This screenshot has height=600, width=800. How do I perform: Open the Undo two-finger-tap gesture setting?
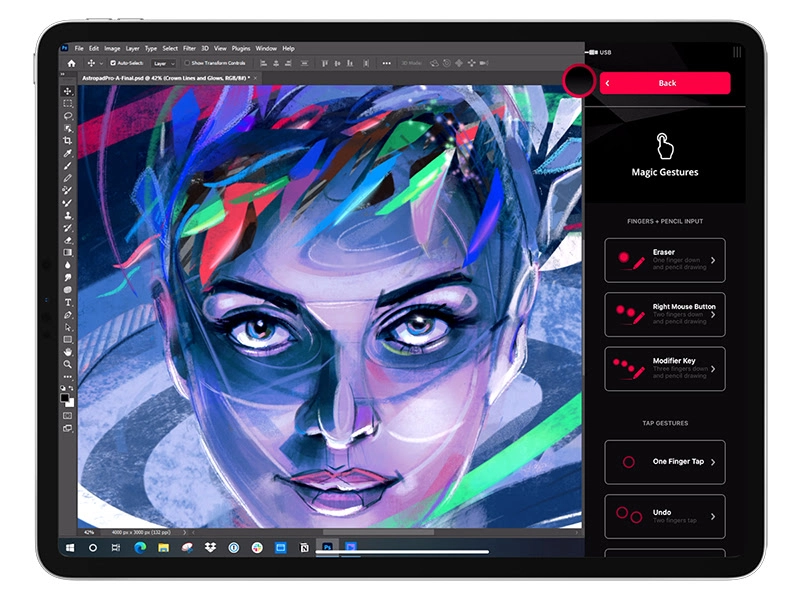coord(665,516)
